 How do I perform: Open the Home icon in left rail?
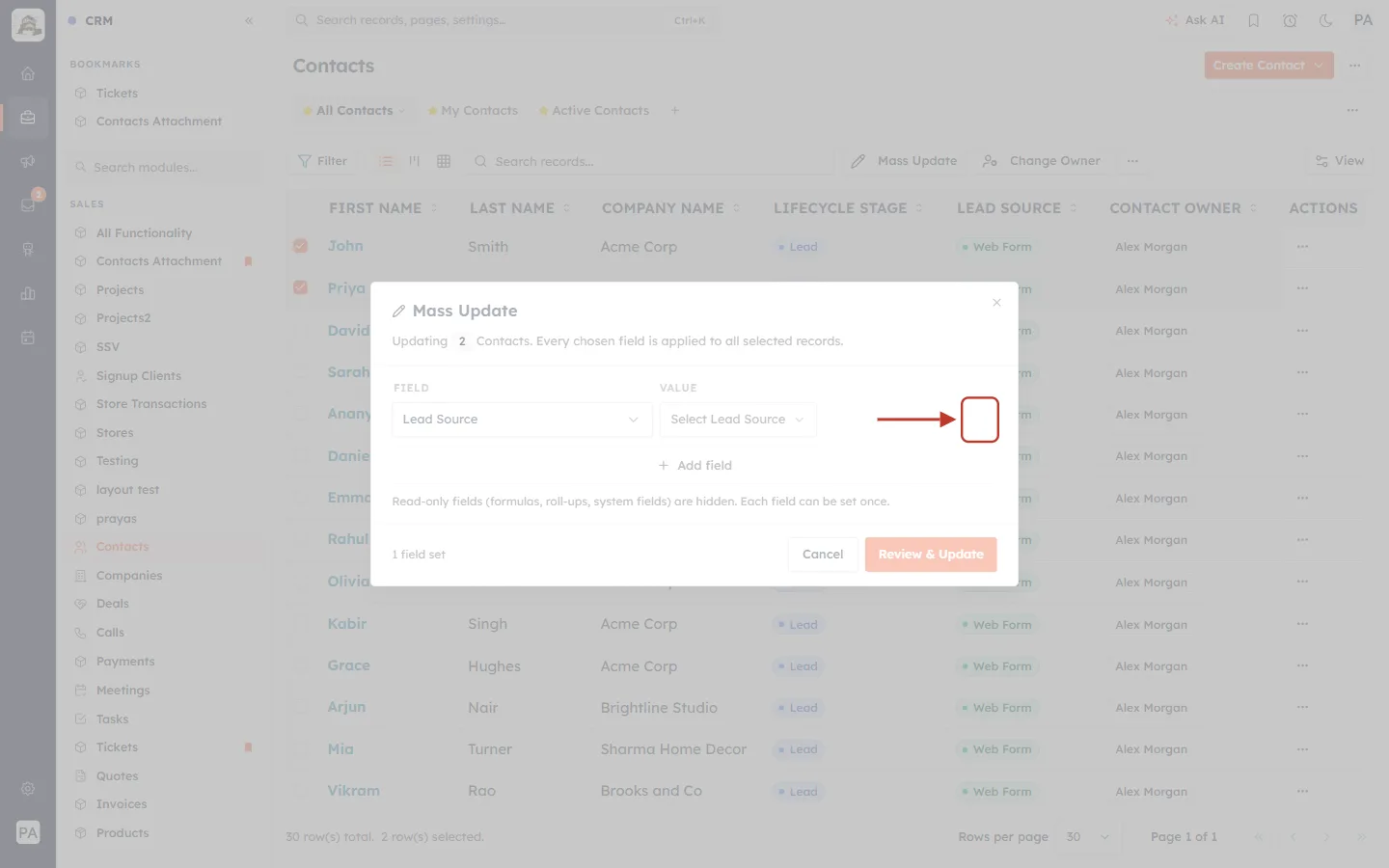pos(28,73)
